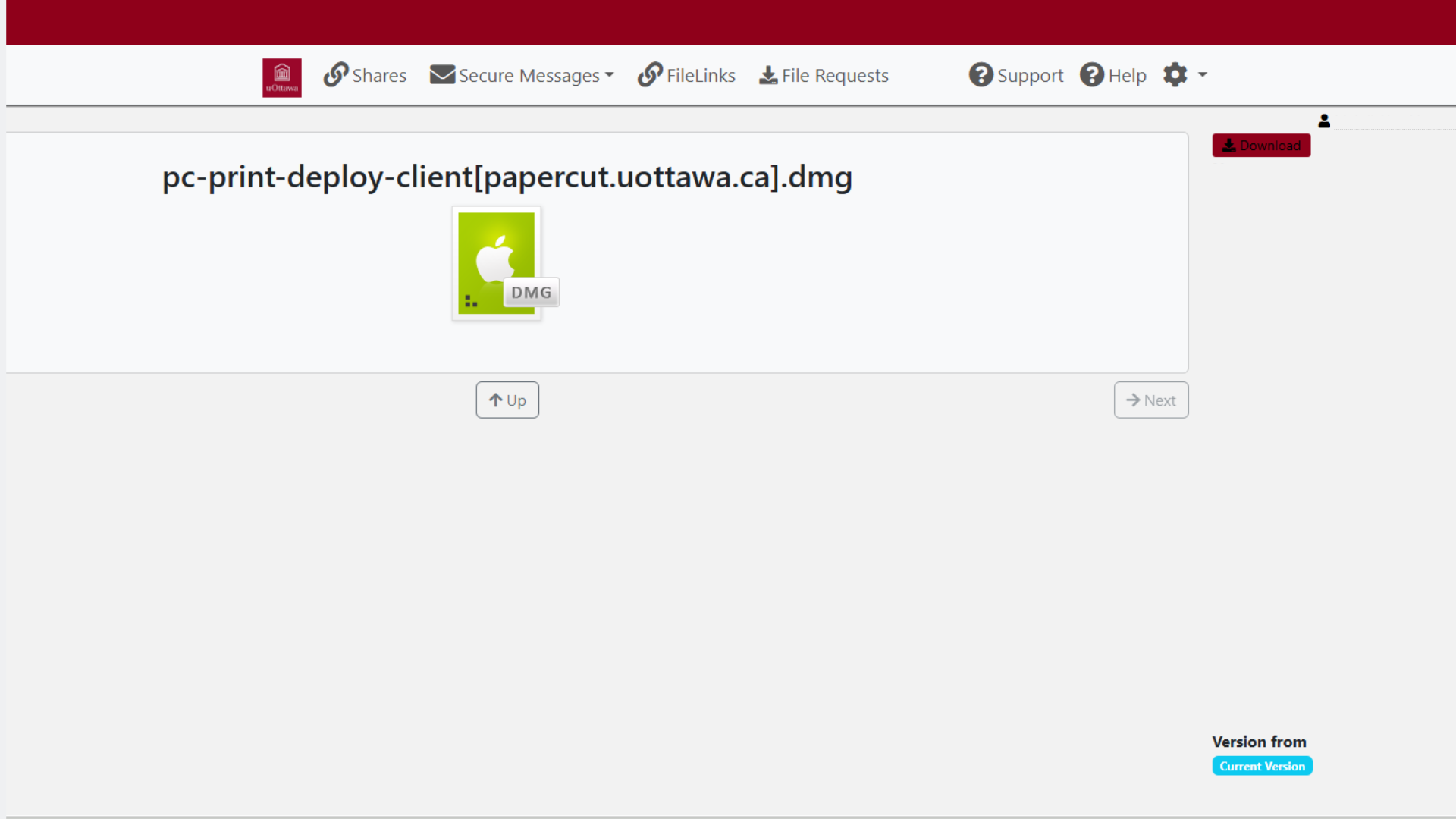Open the Help page
This screenshot has height=819, width=1456.
1113,75
